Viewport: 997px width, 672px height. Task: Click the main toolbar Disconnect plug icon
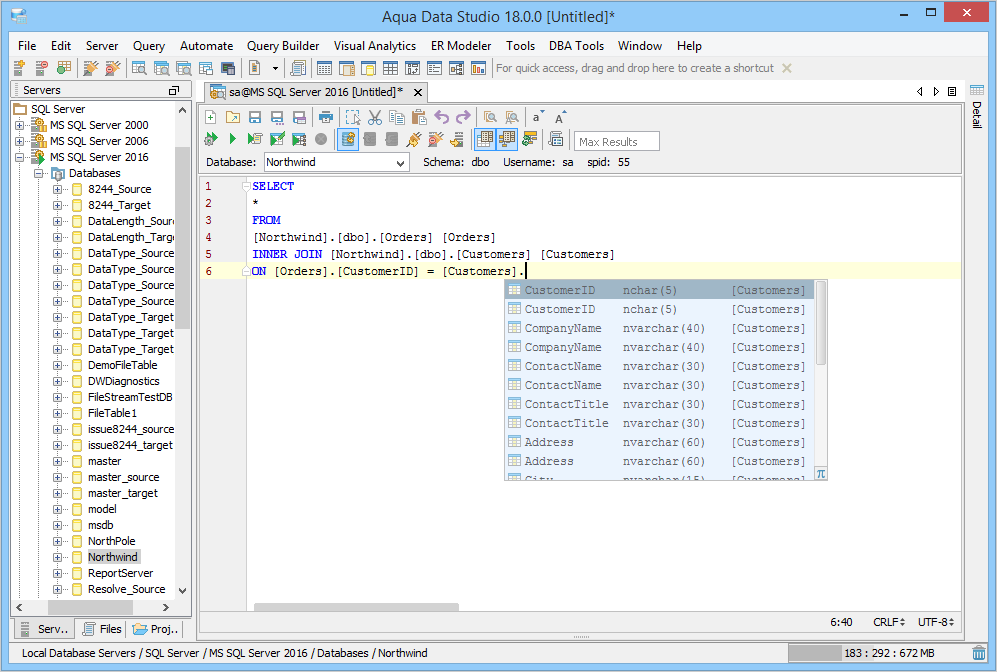click(113, 67)
